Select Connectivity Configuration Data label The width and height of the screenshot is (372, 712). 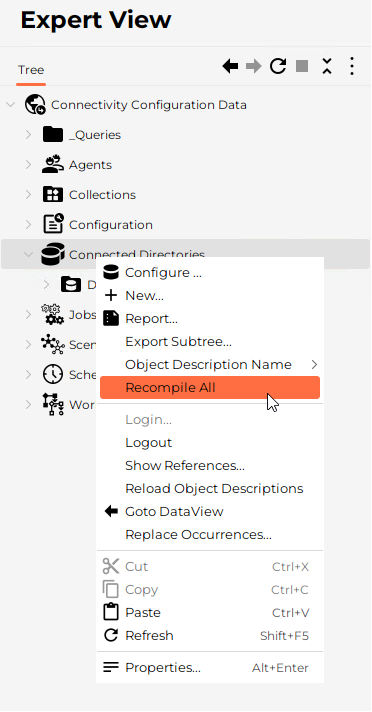coord(149,105)
